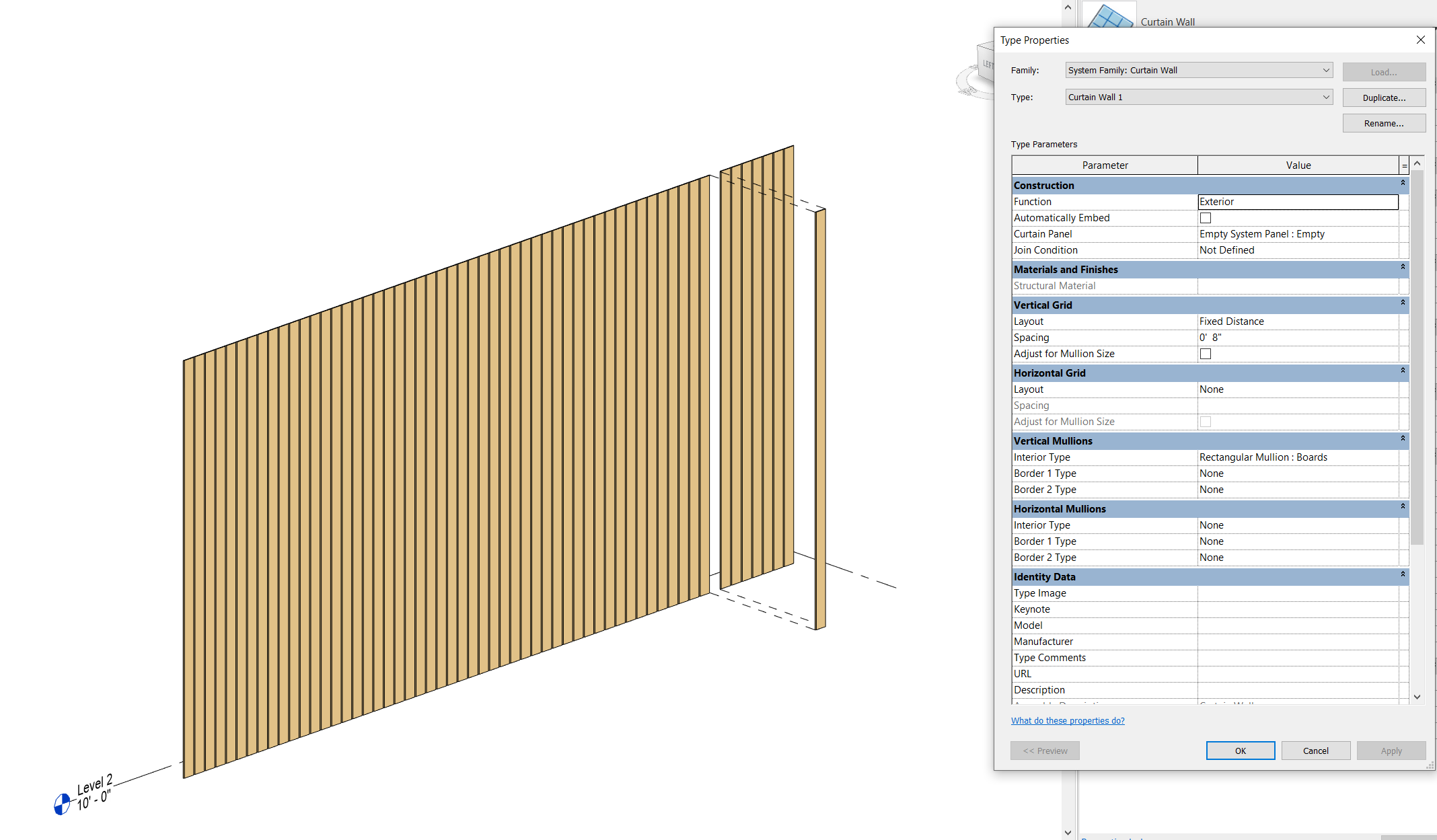
Task: Click the Rename button
Action: [x=1384, y=122]
